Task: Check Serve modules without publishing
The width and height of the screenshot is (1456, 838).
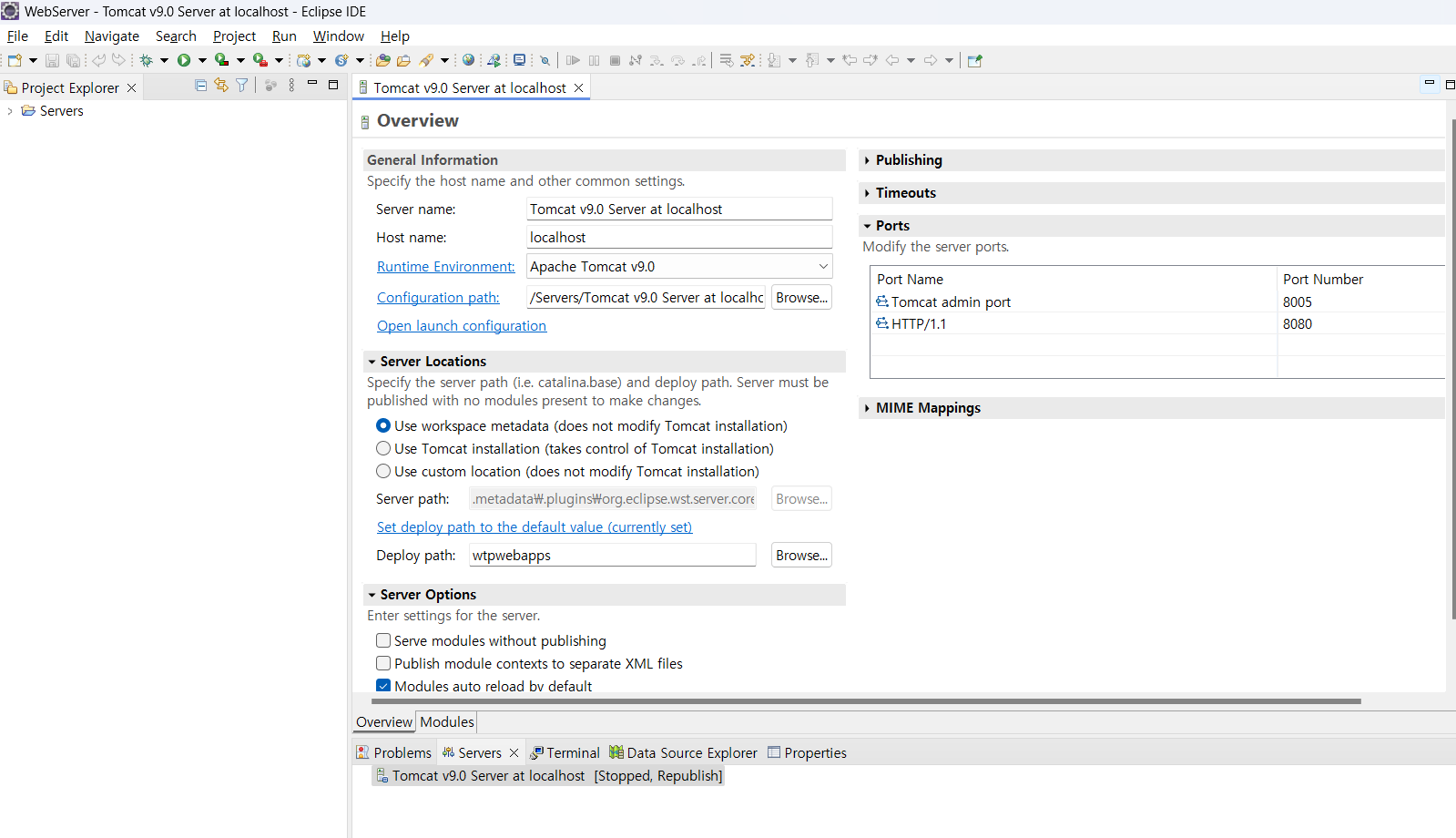Action: (x=383, y=640)
